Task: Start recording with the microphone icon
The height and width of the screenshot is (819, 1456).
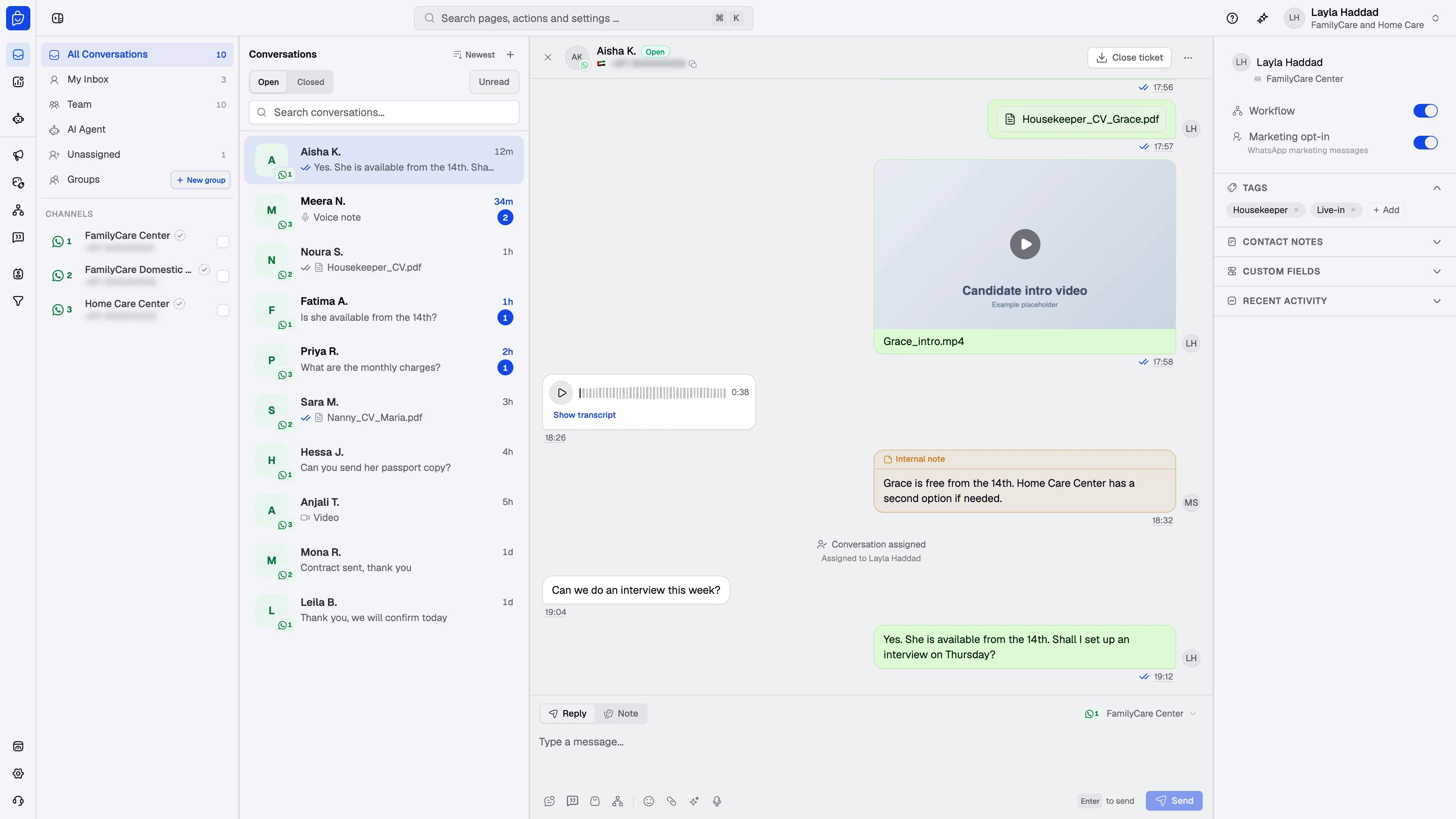Action: pos(717,801)
